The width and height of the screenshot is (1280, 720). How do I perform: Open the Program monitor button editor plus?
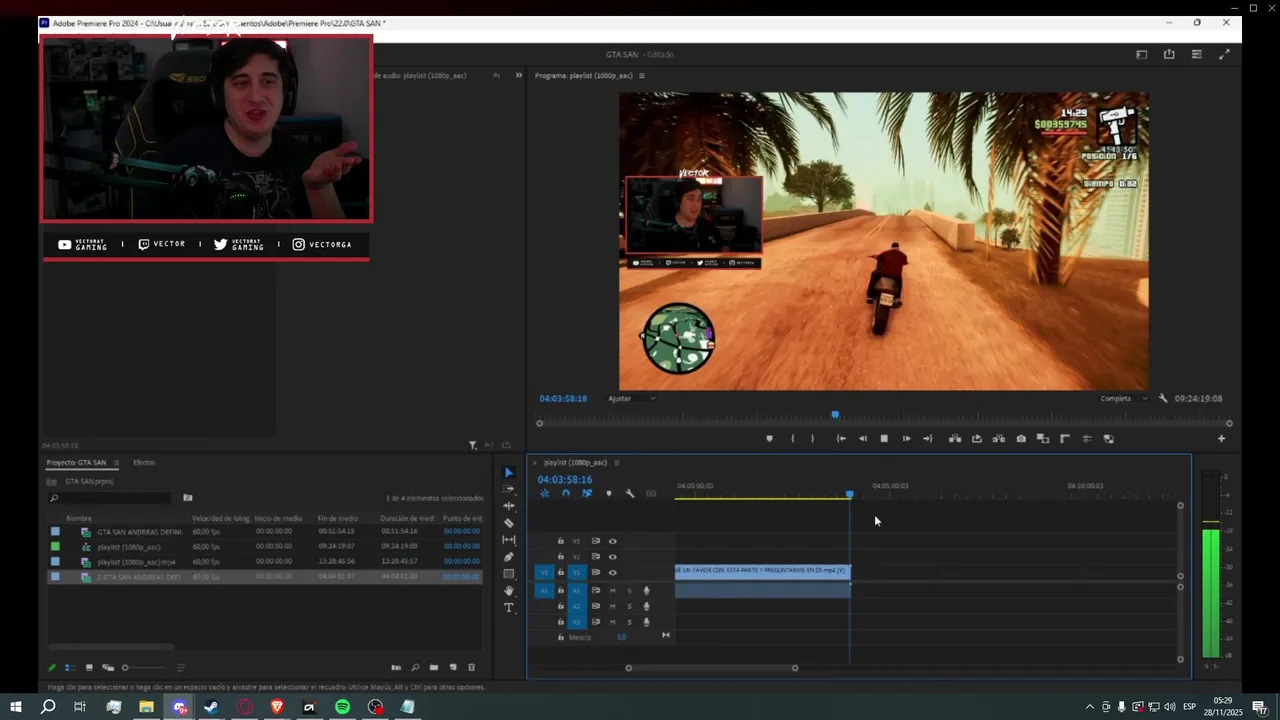click(1221, 439)
